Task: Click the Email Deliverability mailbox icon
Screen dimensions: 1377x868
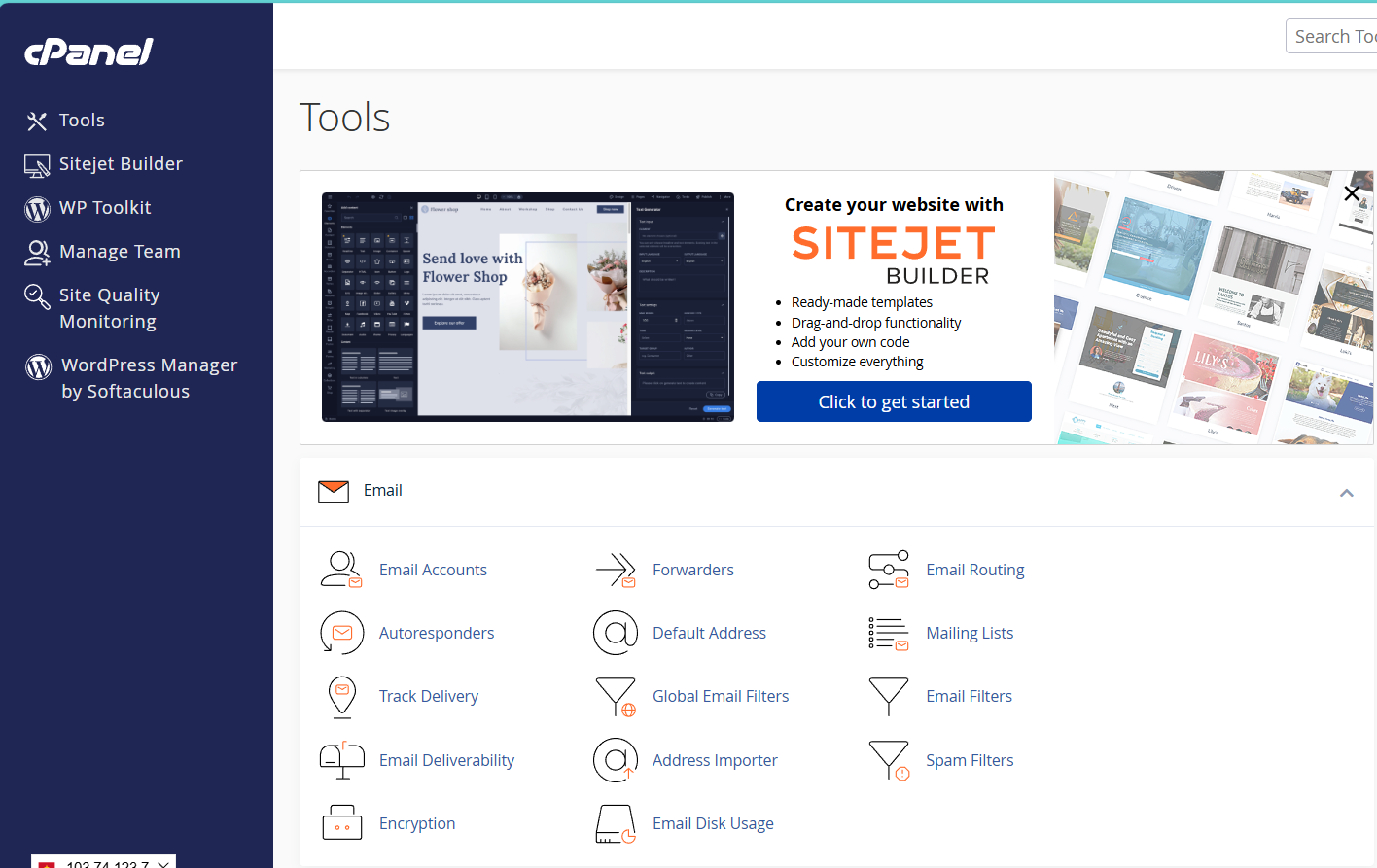Action: [x=341, y=760]
